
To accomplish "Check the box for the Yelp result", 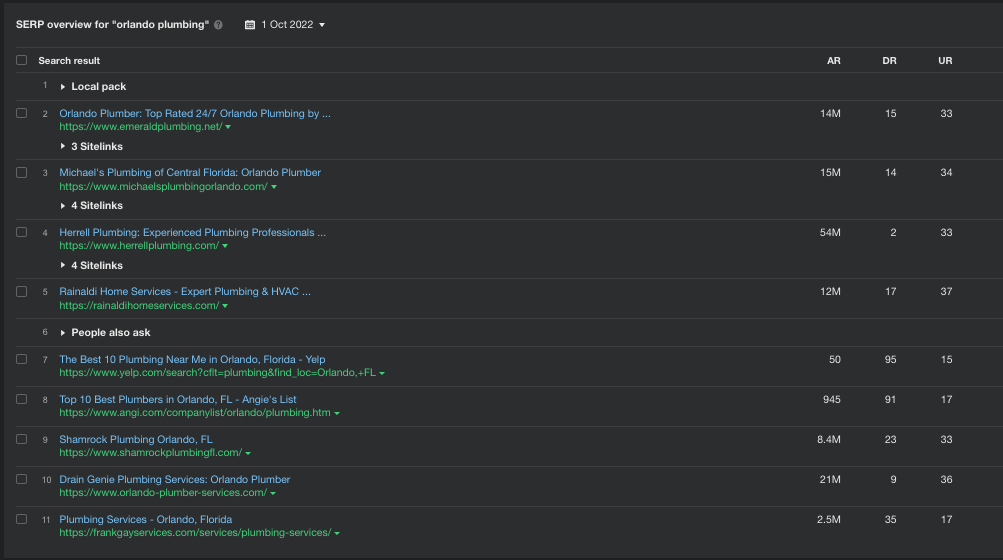I will [x=22, y=360].
